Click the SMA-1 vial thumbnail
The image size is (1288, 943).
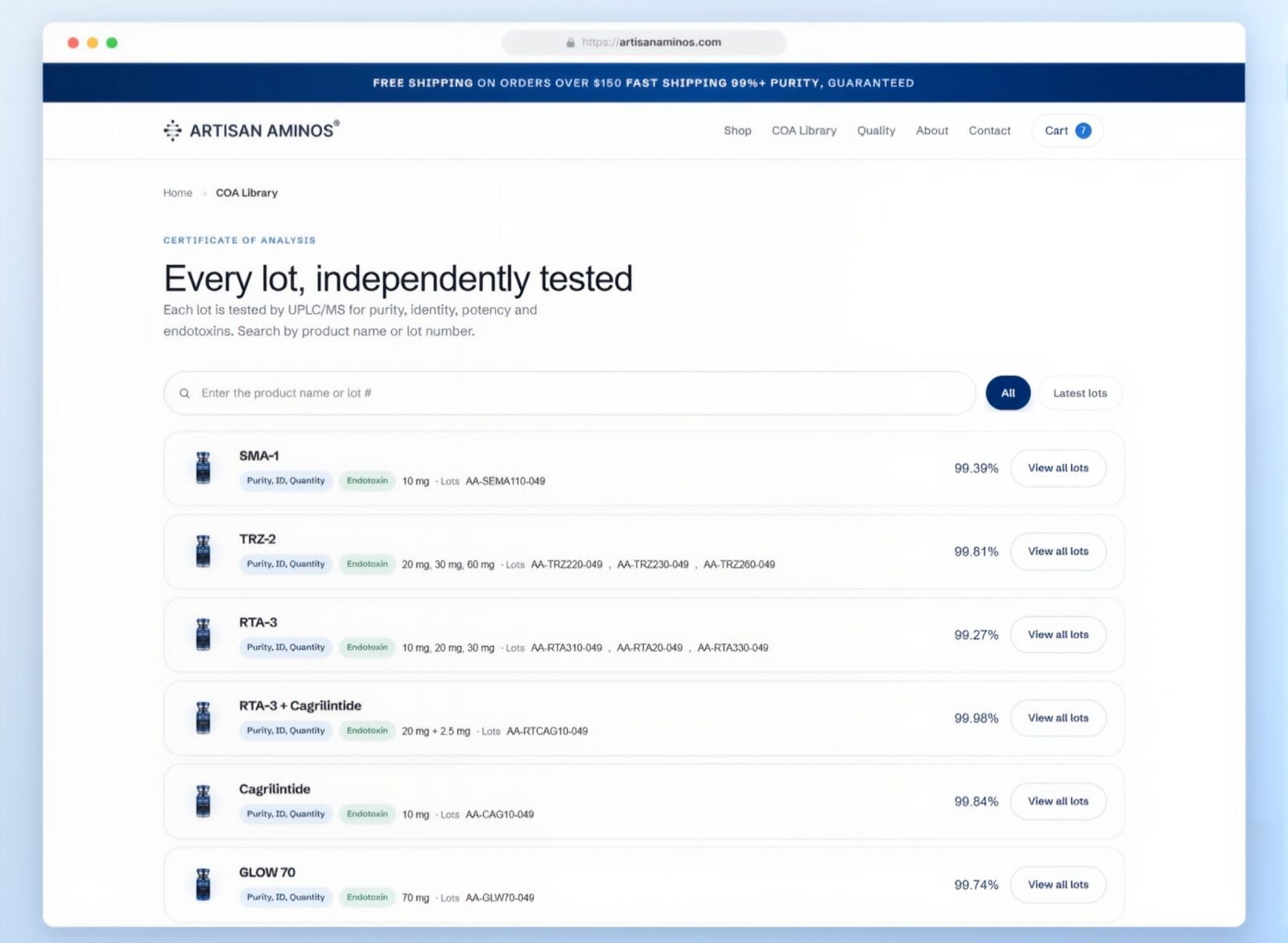tap(203, 468)
